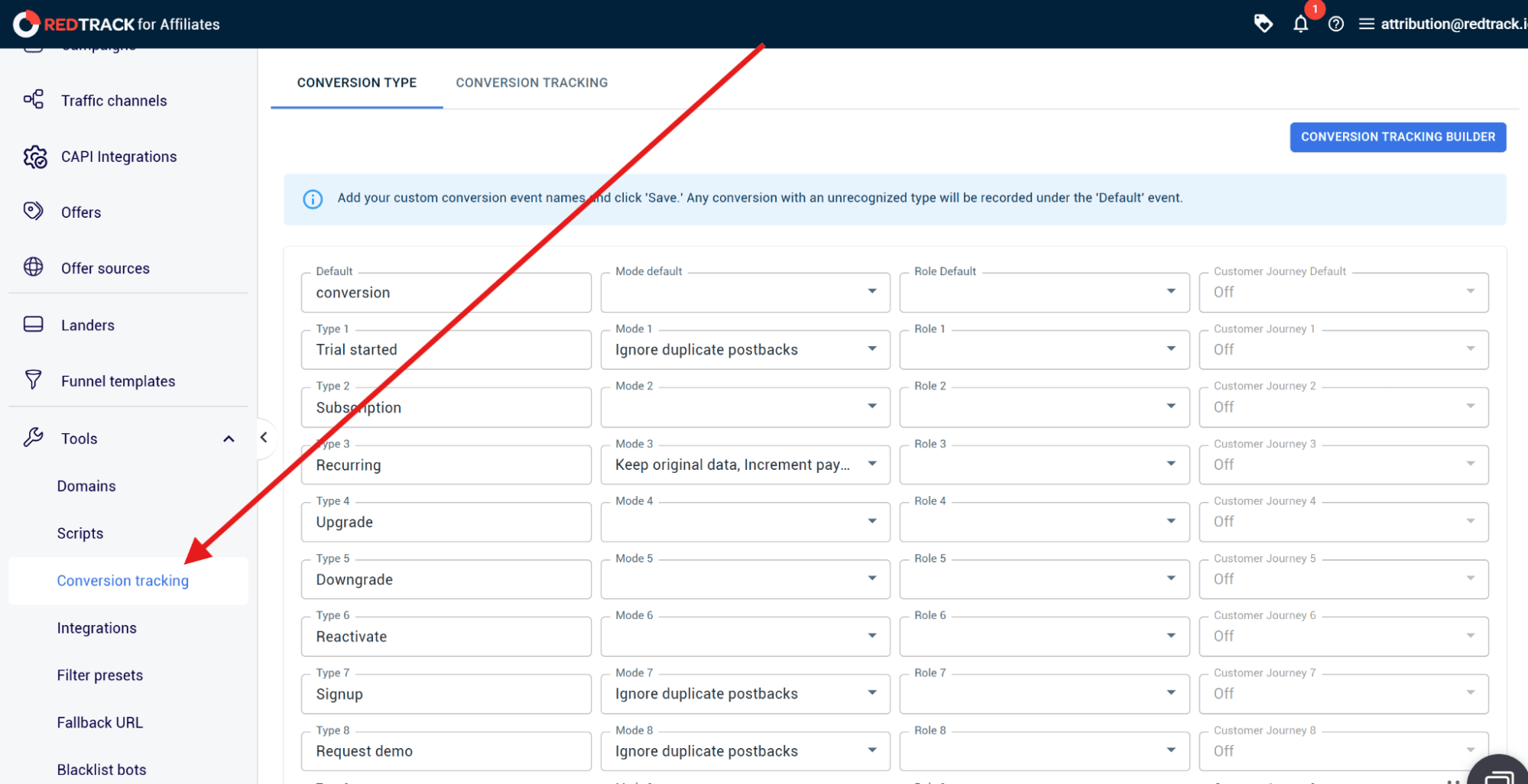This screenshot has height=784, width=1528.
Task: Open Filter presets in sidebar
Action: point(100,675)
